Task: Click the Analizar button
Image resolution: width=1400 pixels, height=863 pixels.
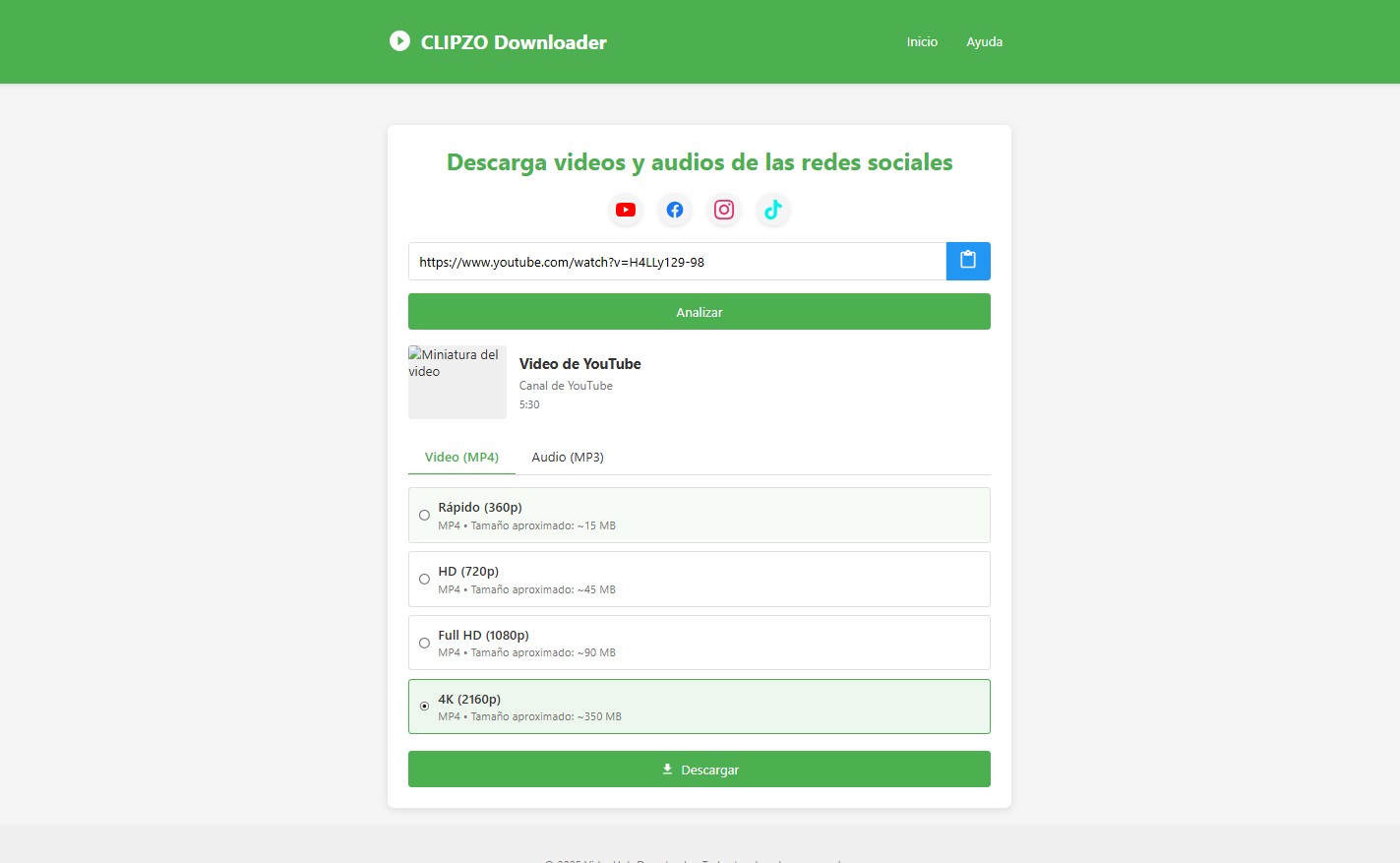Action: (699, 311)
